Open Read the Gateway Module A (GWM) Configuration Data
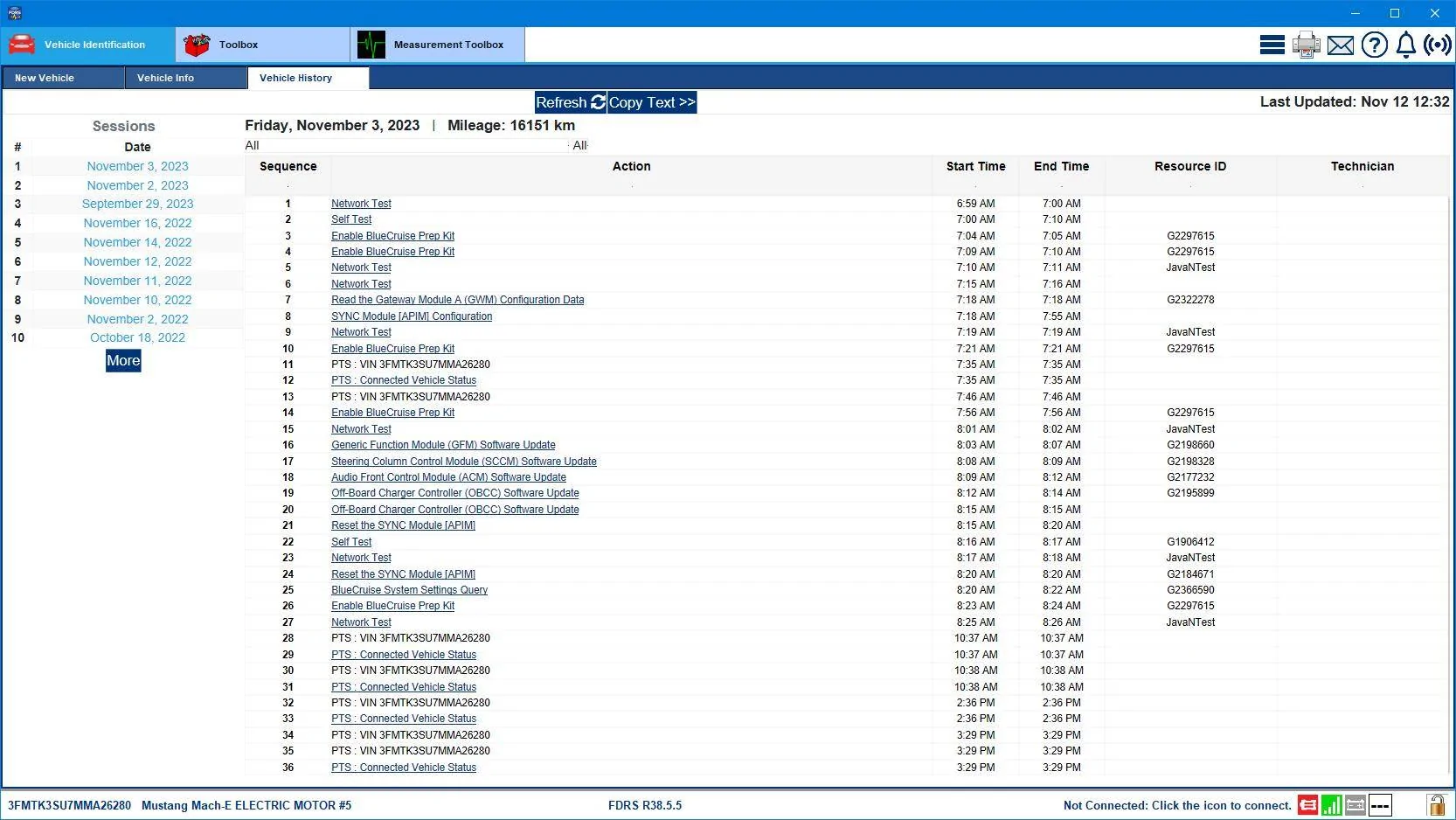This screenshot has height=820, width=1456. tap(457, 300)
